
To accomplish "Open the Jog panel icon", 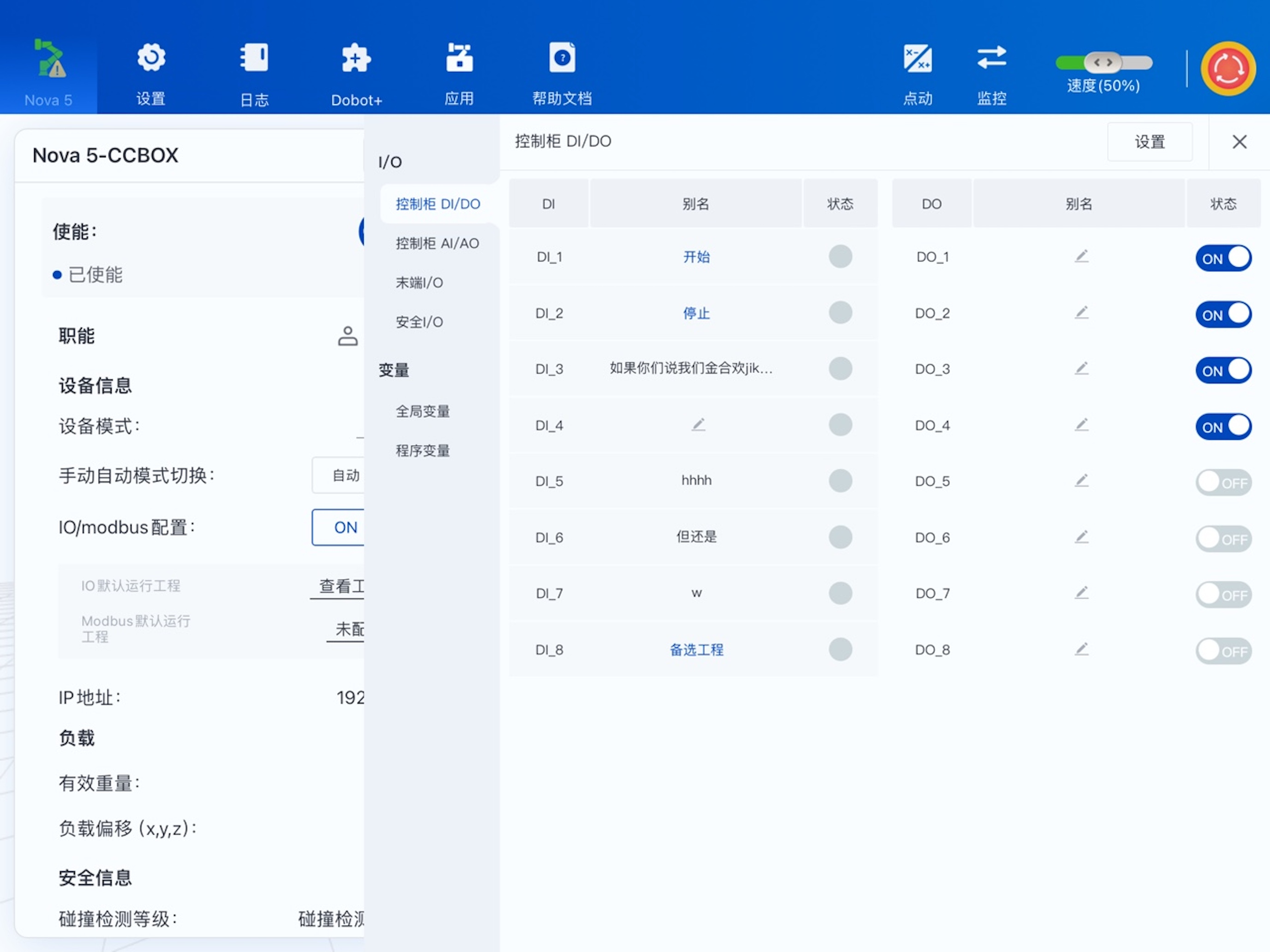I will pos(917,58).
